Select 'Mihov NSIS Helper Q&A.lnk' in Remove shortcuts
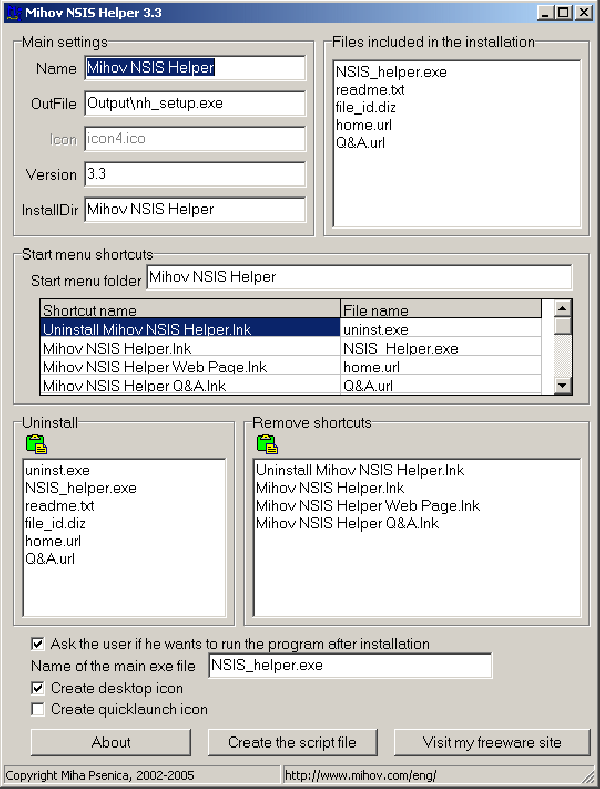The width and height of the screenshot is (600, 789). point(347,523)
